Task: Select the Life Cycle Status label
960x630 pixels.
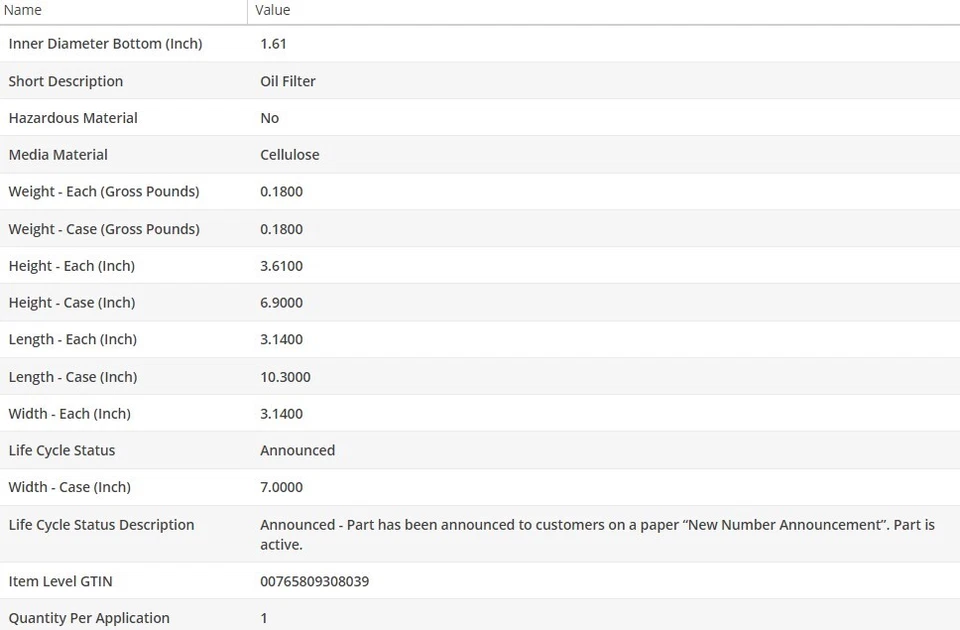Action: 62,451
